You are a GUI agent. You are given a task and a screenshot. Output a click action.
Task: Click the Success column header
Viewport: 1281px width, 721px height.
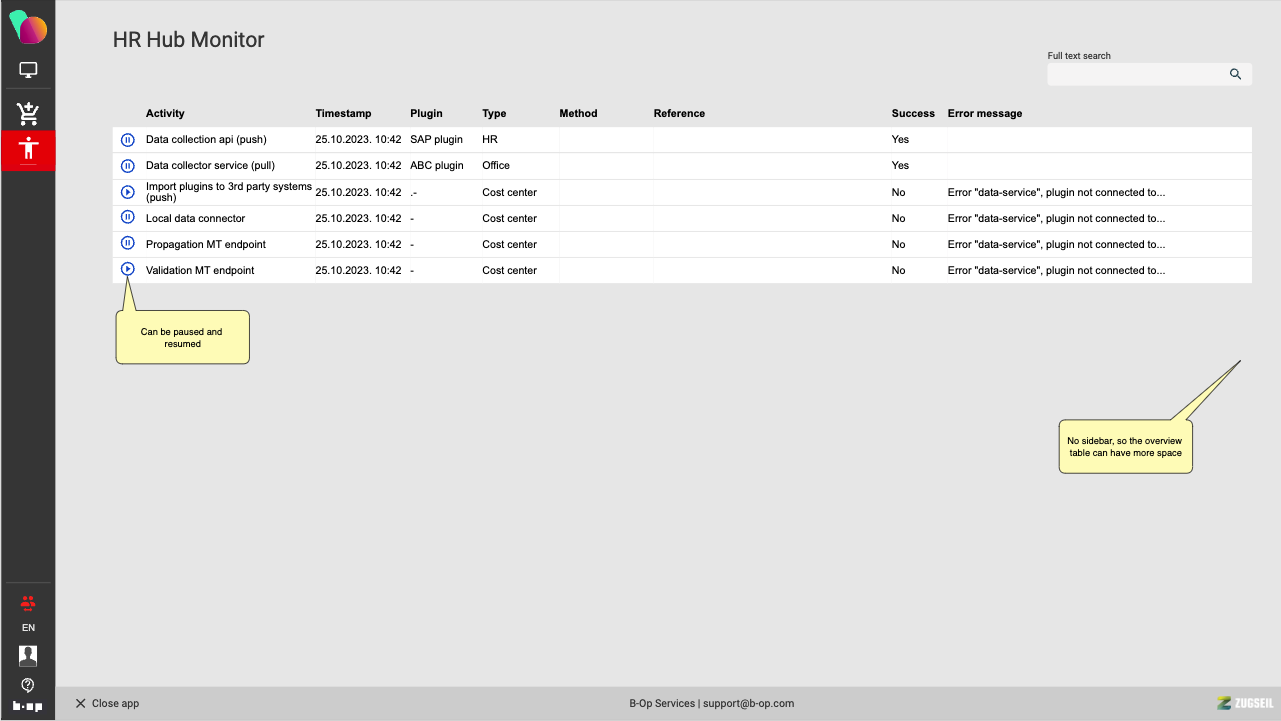coord(912,114)
